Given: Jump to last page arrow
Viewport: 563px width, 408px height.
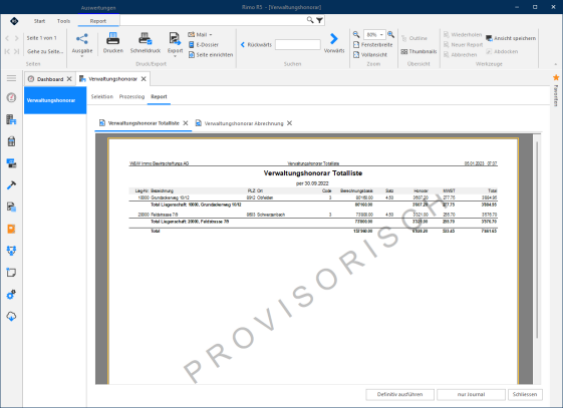Looking at the screenshot, I should pyautogui.click(x=17, y=51).
